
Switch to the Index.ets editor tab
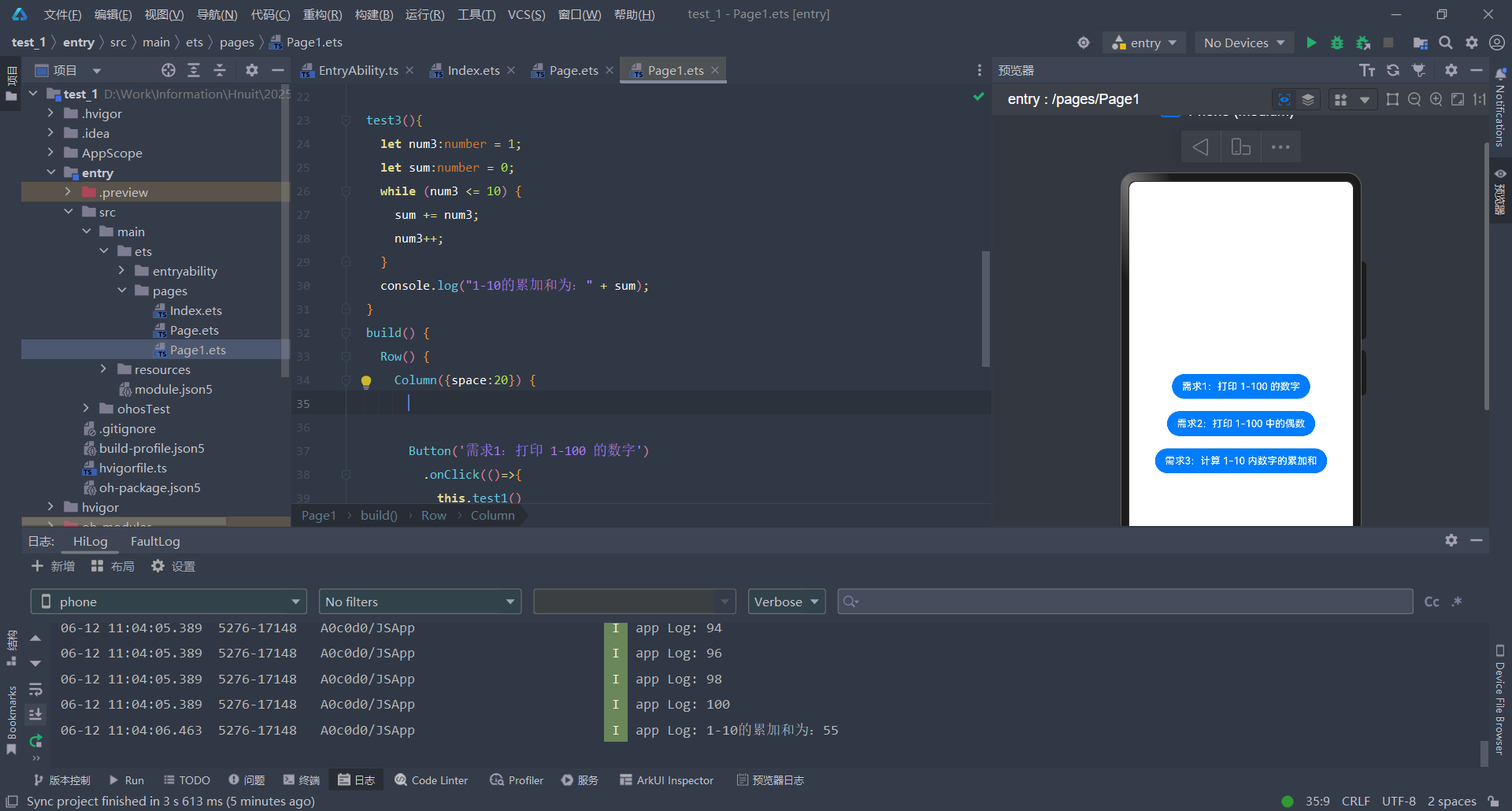tap(472, 71)
